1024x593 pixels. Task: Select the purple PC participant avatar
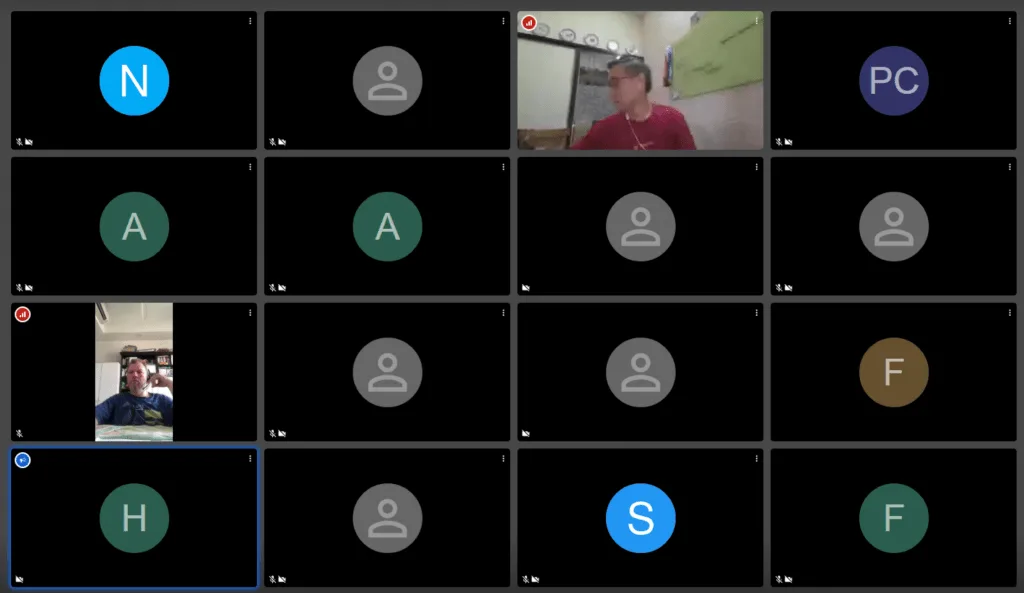pyautogui.click(x=893, y=81)
